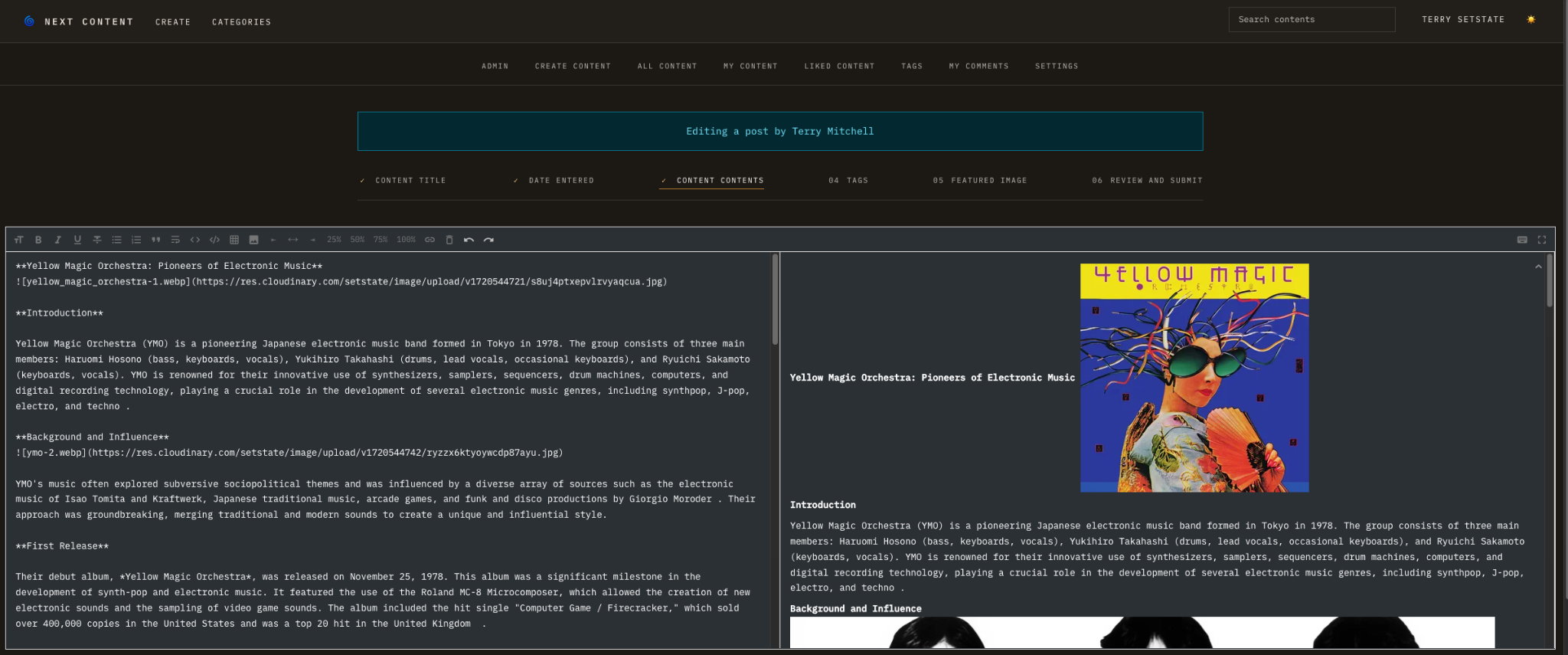Insert a bulleted list
This screenshot has height=655, width=1568.
coord(116,240)
